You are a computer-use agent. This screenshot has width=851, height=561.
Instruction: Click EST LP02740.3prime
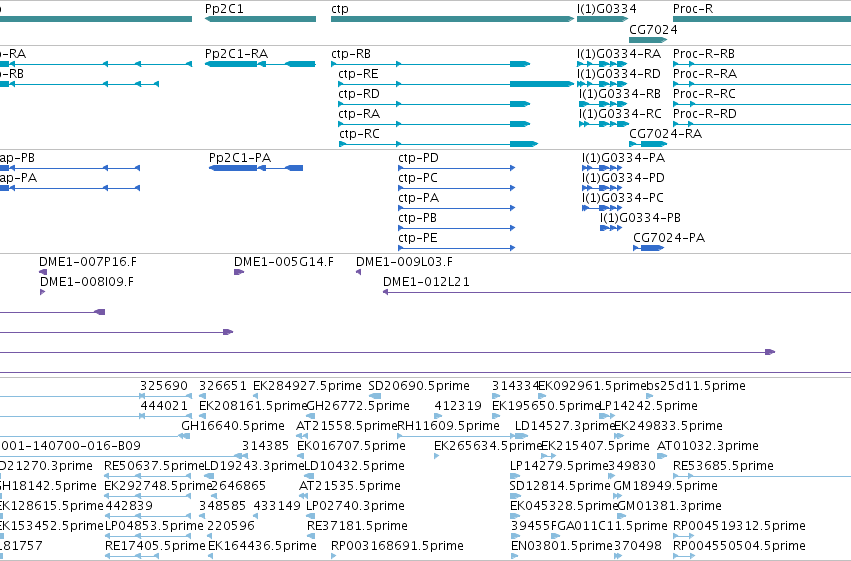[x=355, y=506]
